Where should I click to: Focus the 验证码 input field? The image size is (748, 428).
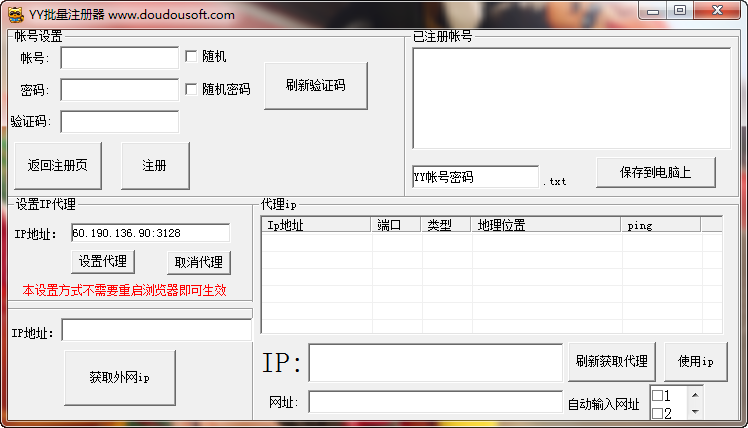tap(120, 122)
